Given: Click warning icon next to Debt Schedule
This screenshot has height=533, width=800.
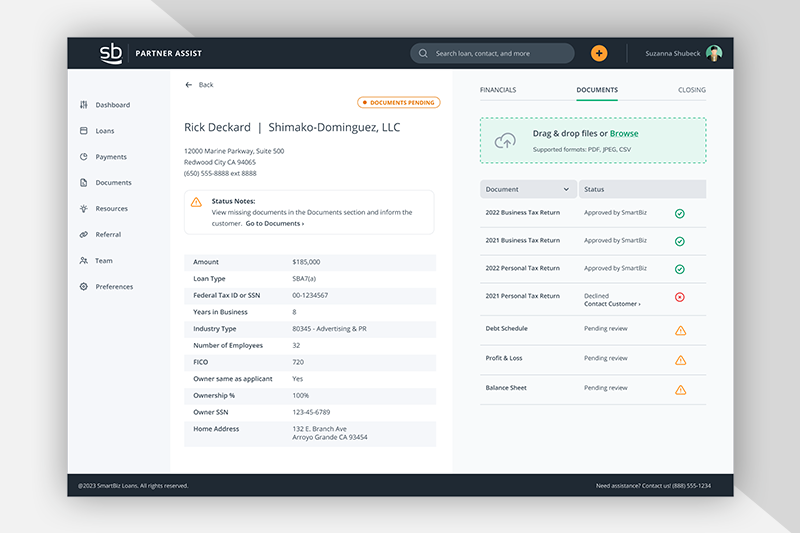Looking at the screenshot, I should coord(680,330).
